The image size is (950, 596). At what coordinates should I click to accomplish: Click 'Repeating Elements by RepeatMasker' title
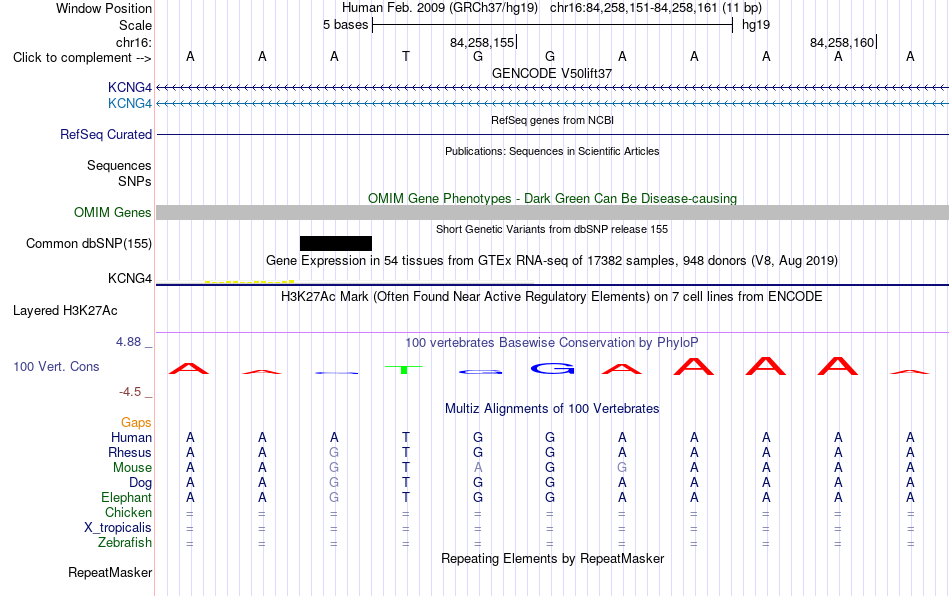pos(553,558)
